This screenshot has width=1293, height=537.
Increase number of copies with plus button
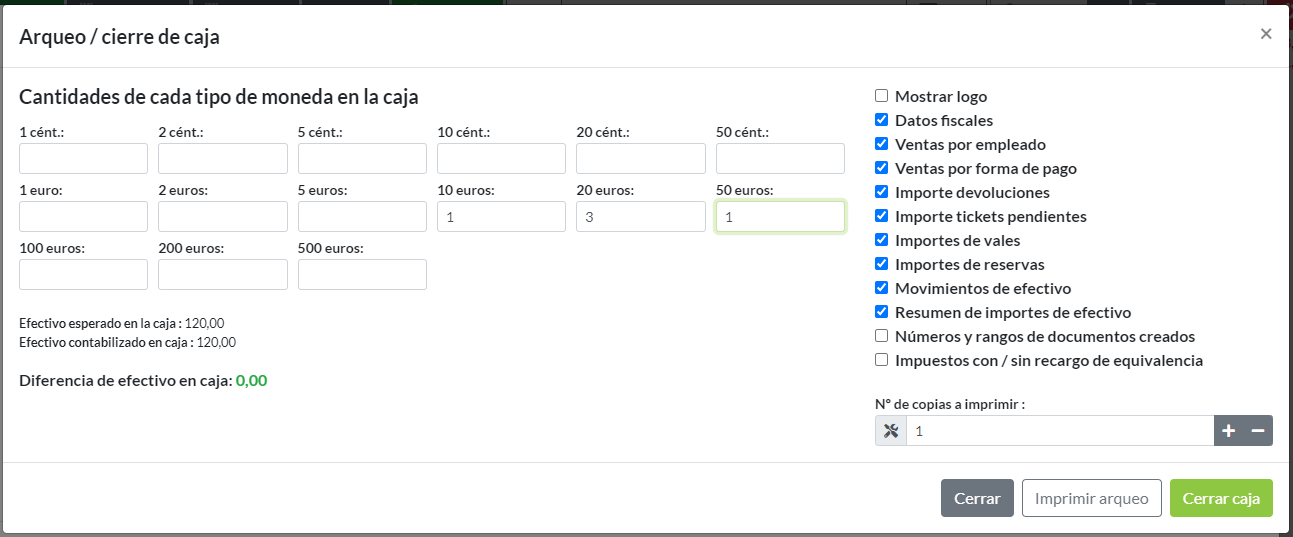coord(1228,431)
